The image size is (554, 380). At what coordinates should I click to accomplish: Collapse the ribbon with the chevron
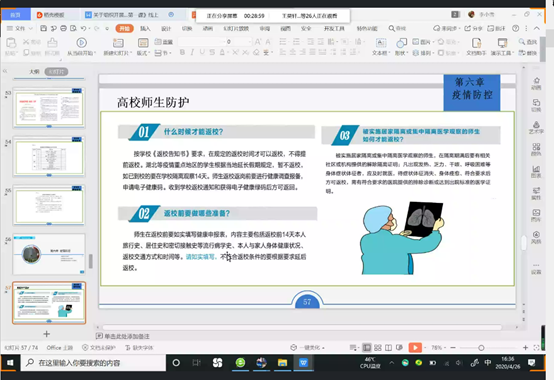coord(537,28)
